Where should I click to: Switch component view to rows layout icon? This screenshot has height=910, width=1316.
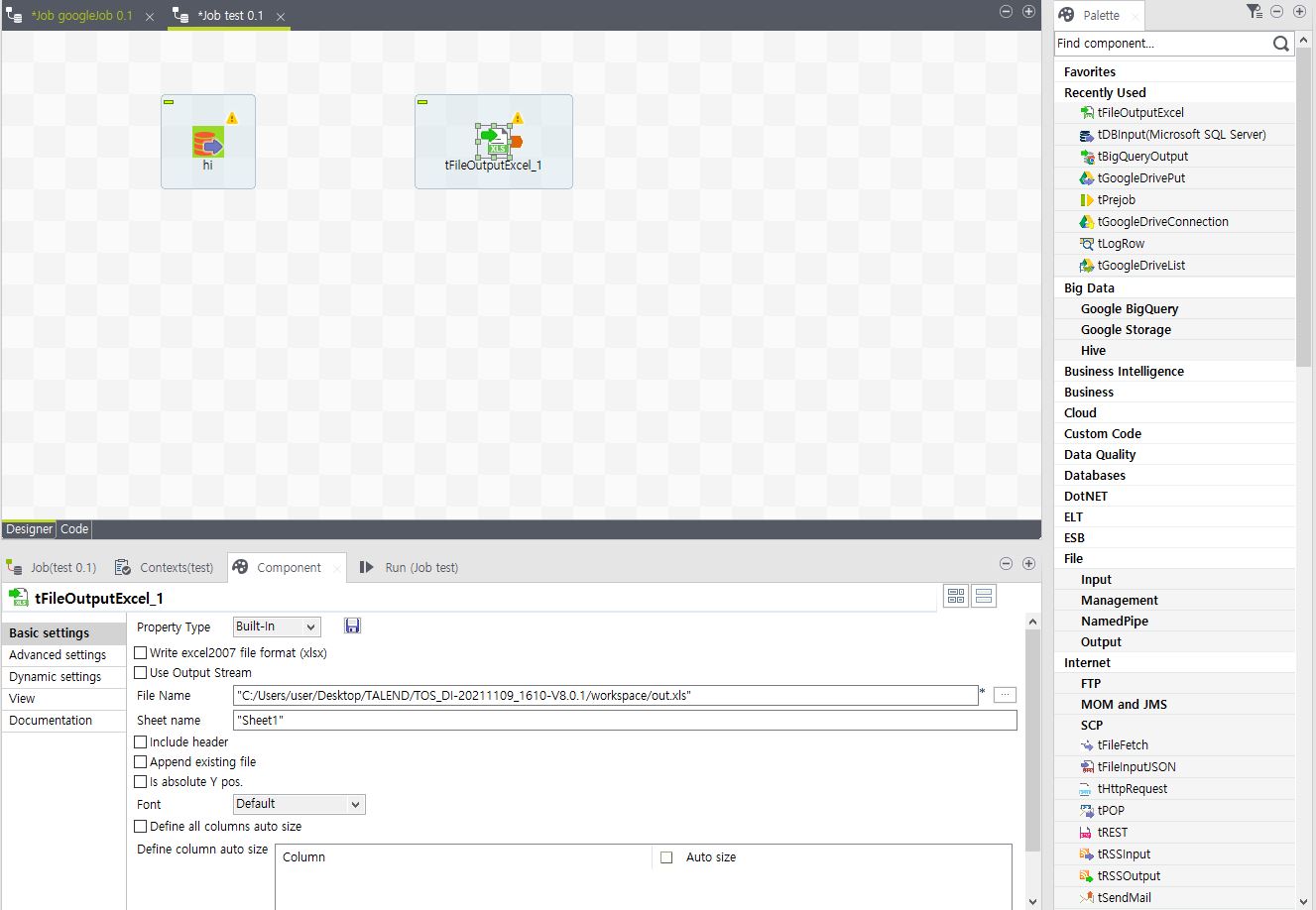984,596
